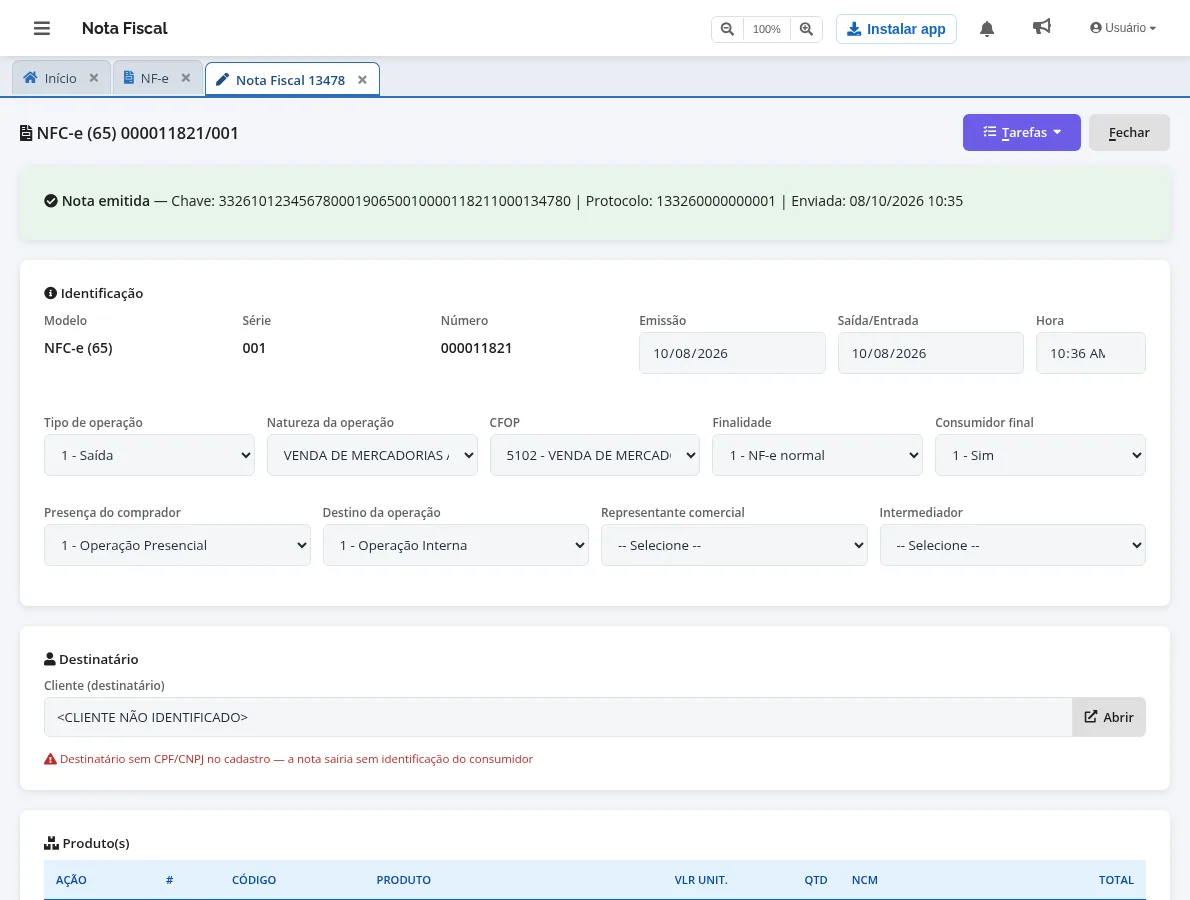Click the VLR UNIT. column header
Viewport: 1190px width, 900px height.
700,880
